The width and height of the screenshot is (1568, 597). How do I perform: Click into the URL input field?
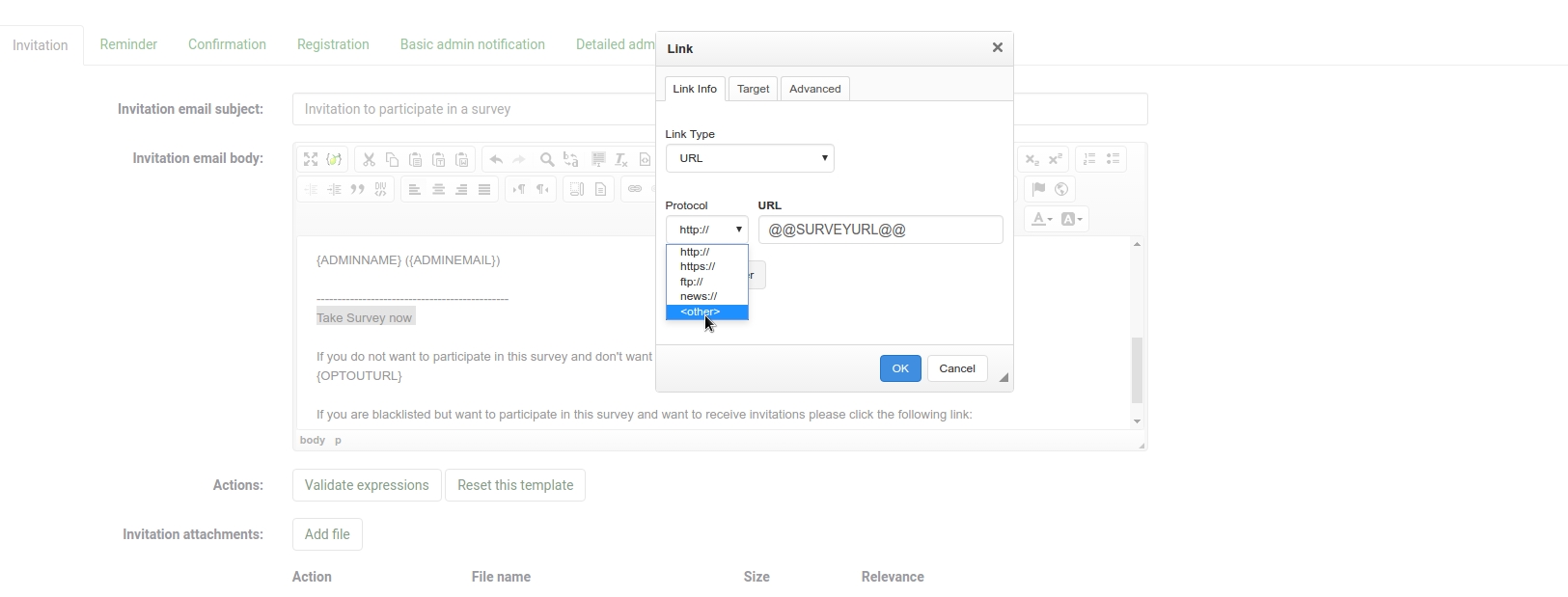pyautogui.click(x=880, y=231)
